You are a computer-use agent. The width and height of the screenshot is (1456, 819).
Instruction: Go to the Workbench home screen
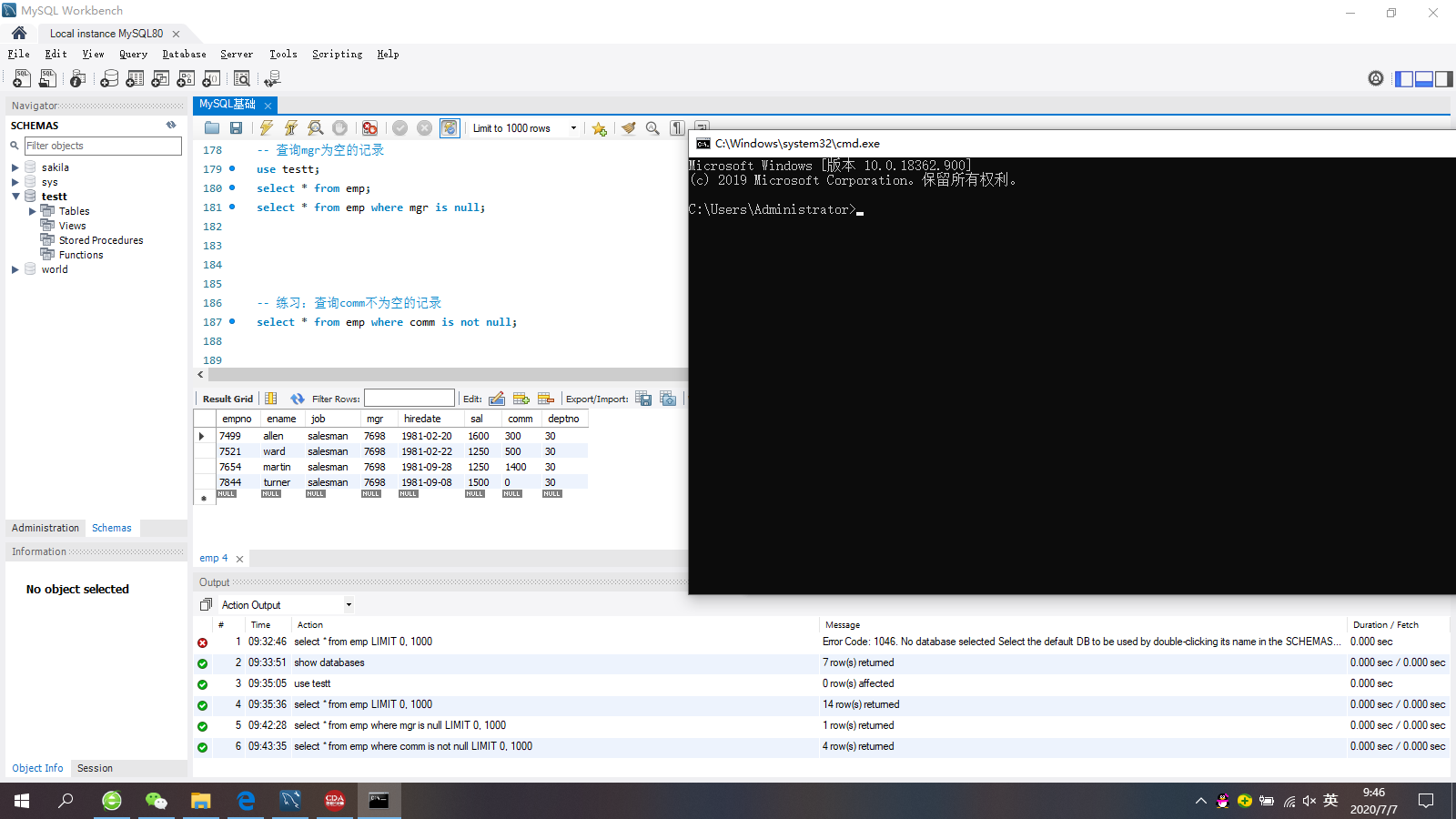coord(19,34)
